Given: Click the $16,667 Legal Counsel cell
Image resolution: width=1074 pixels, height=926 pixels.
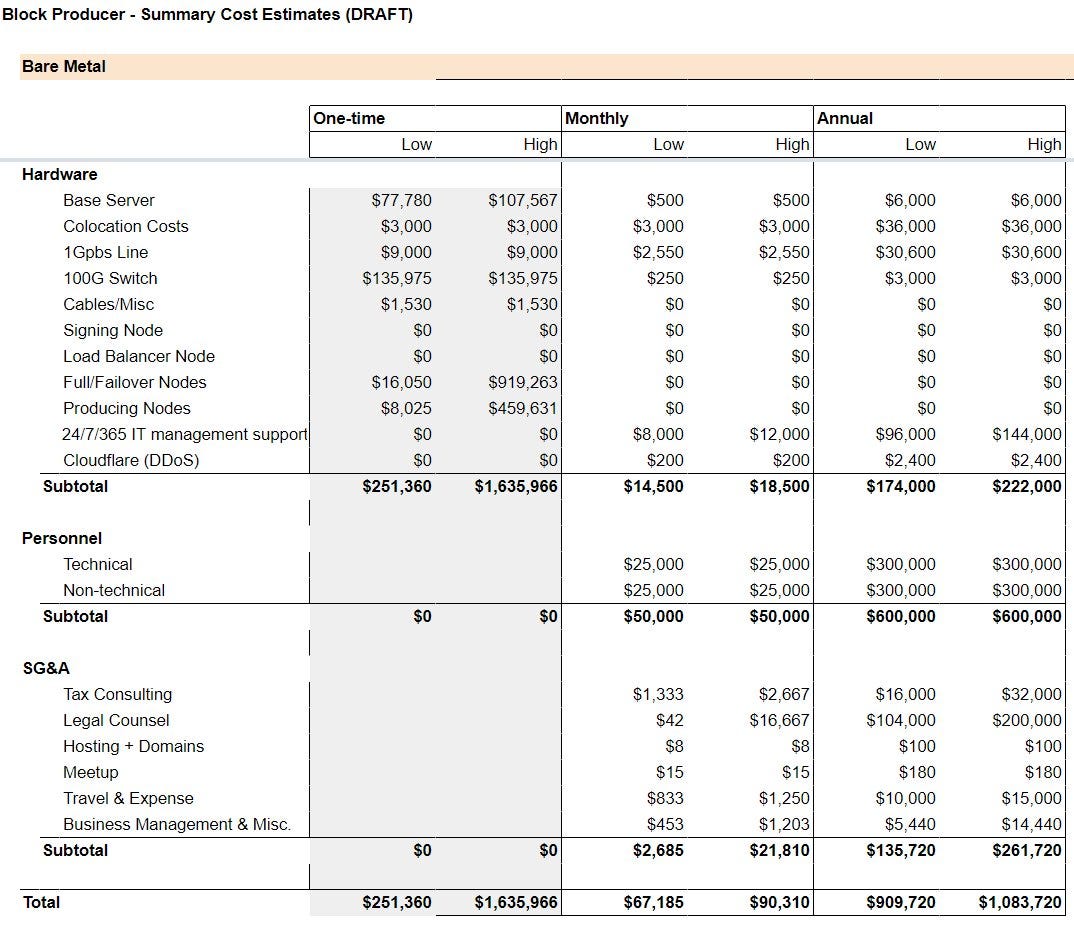Looking at the screenshot, I should click(779, 721).
